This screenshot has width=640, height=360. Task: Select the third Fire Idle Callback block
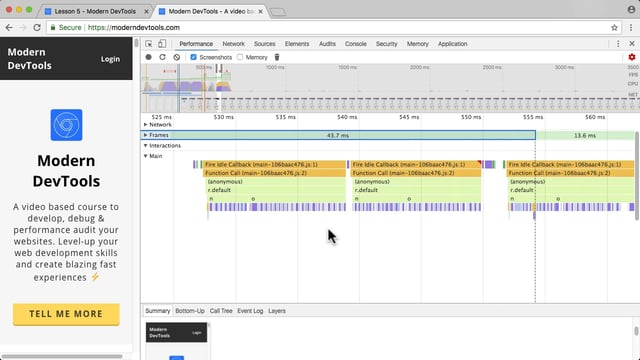pyautogui.click(x=571, y=164)
